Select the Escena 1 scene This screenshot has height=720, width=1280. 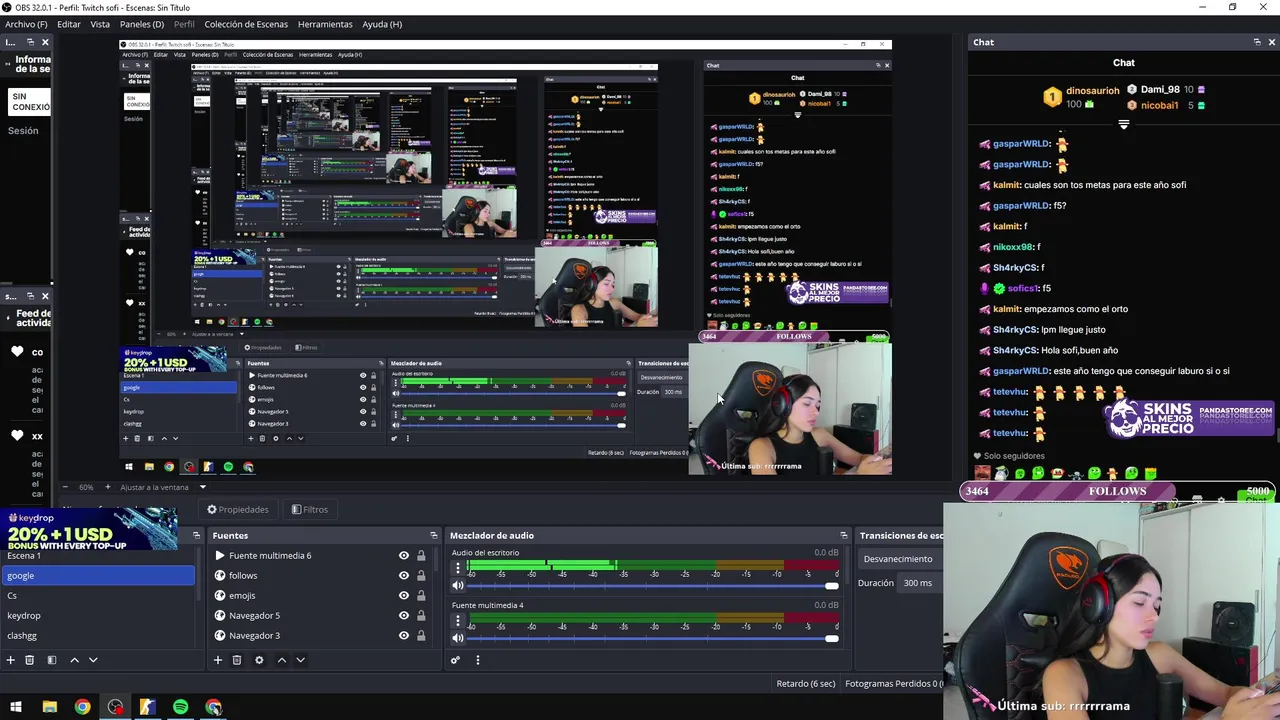click(x=97, y=556)
